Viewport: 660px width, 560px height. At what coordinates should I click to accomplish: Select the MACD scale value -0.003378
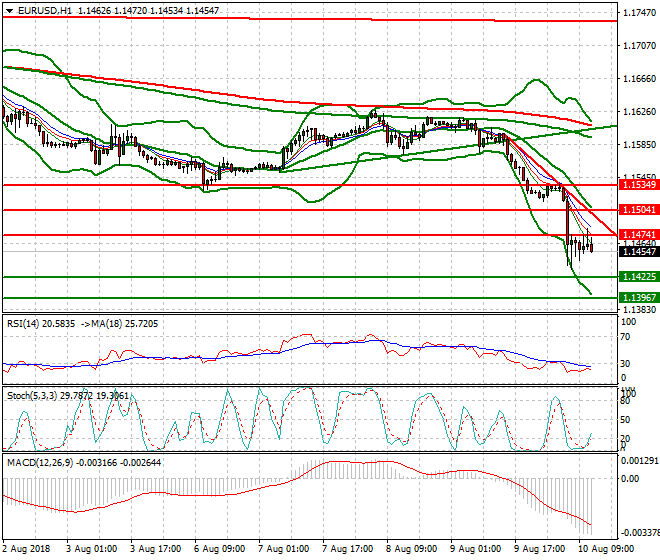pyautogui.click(x=640, y=533)
